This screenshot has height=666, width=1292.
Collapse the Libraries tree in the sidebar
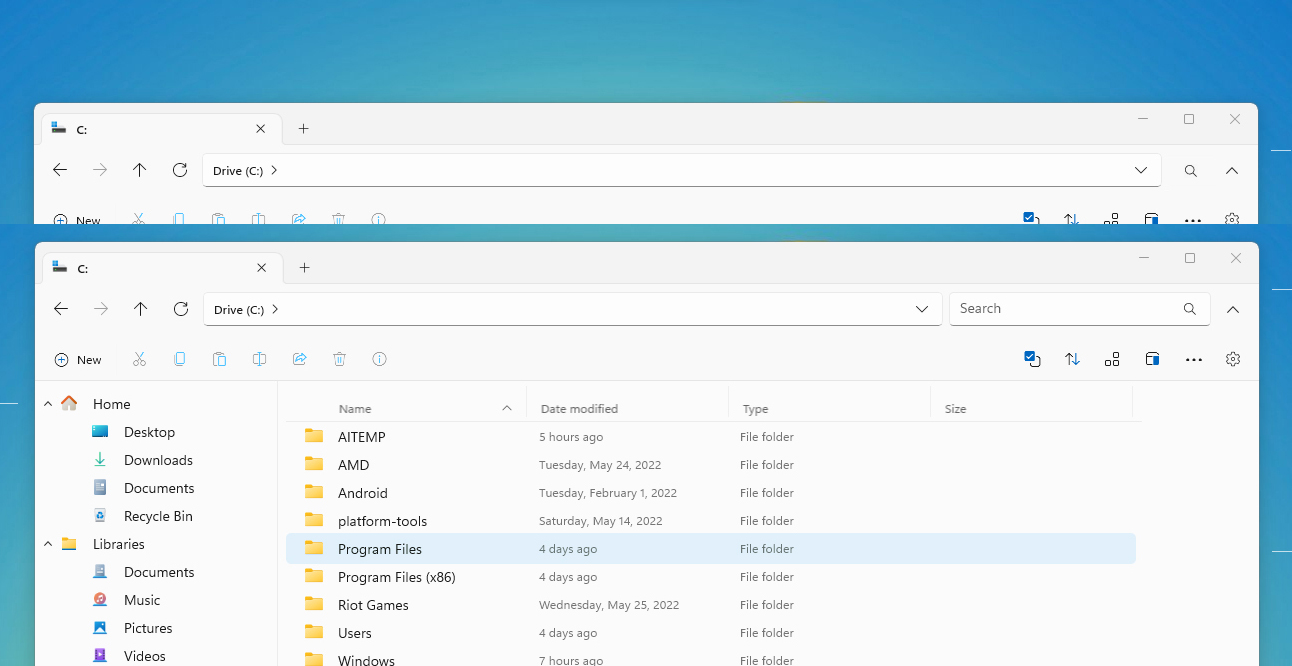click(47, 543)
